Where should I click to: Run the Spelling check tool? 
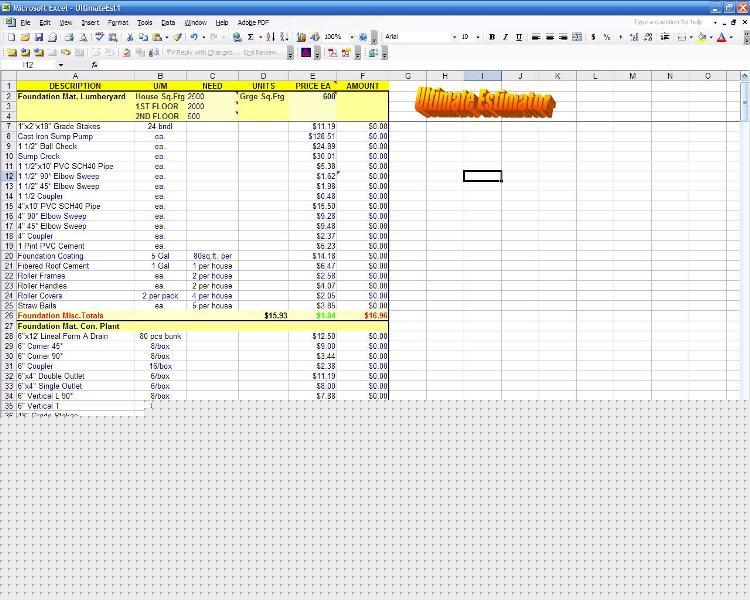99,37
